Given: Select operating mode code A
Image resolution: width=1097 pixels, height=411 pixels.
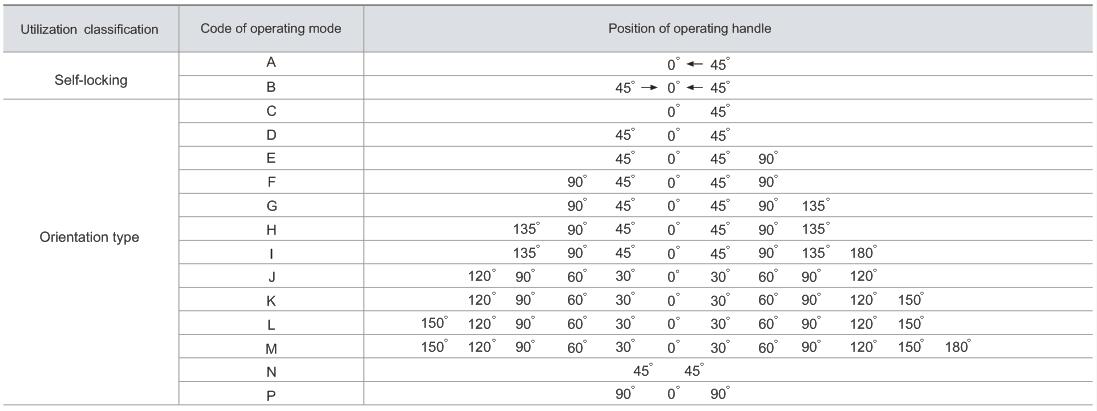Looking at the screenshot, I should pyautogui.click(x=271, y=64).
